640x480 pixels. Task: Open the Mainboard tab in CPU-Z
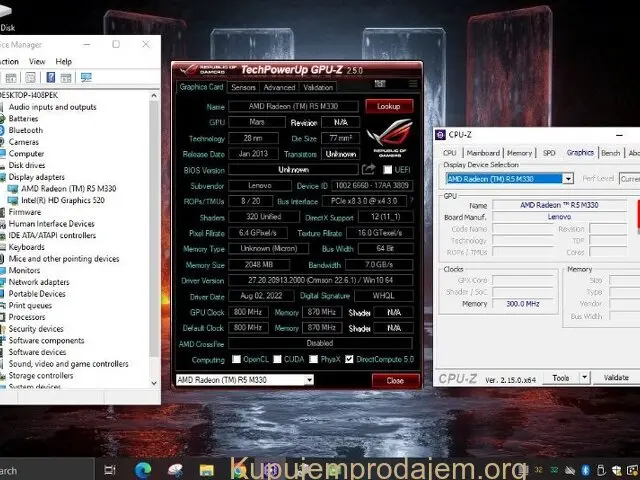tap(483, 153)
